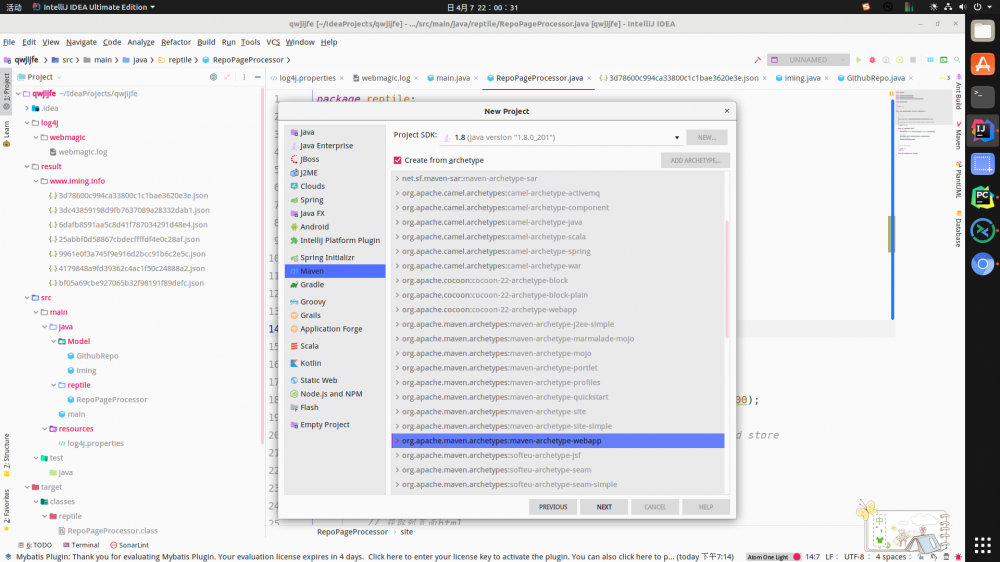Open the TODO tool window

tap(35, 545)
